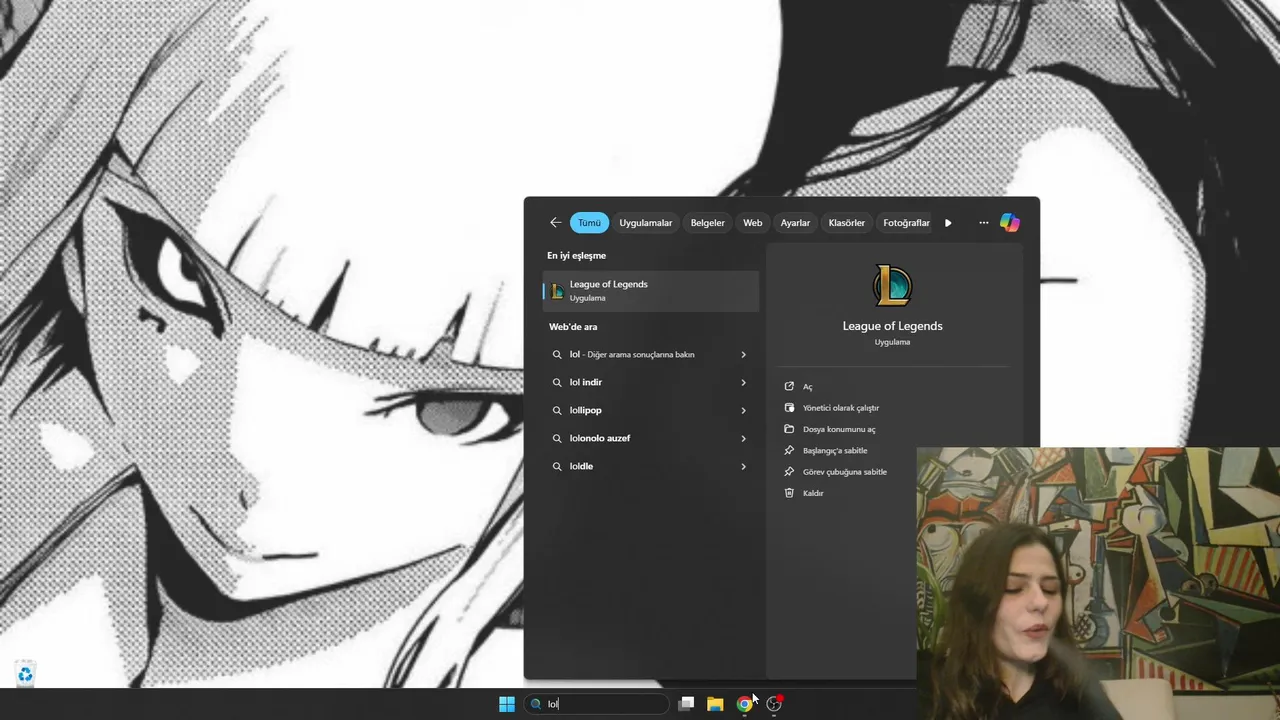The width and height of the screenshot is (1280, 720).
Task: Select the 'loldle' web suggestion
Action: (x=651, y=466)
